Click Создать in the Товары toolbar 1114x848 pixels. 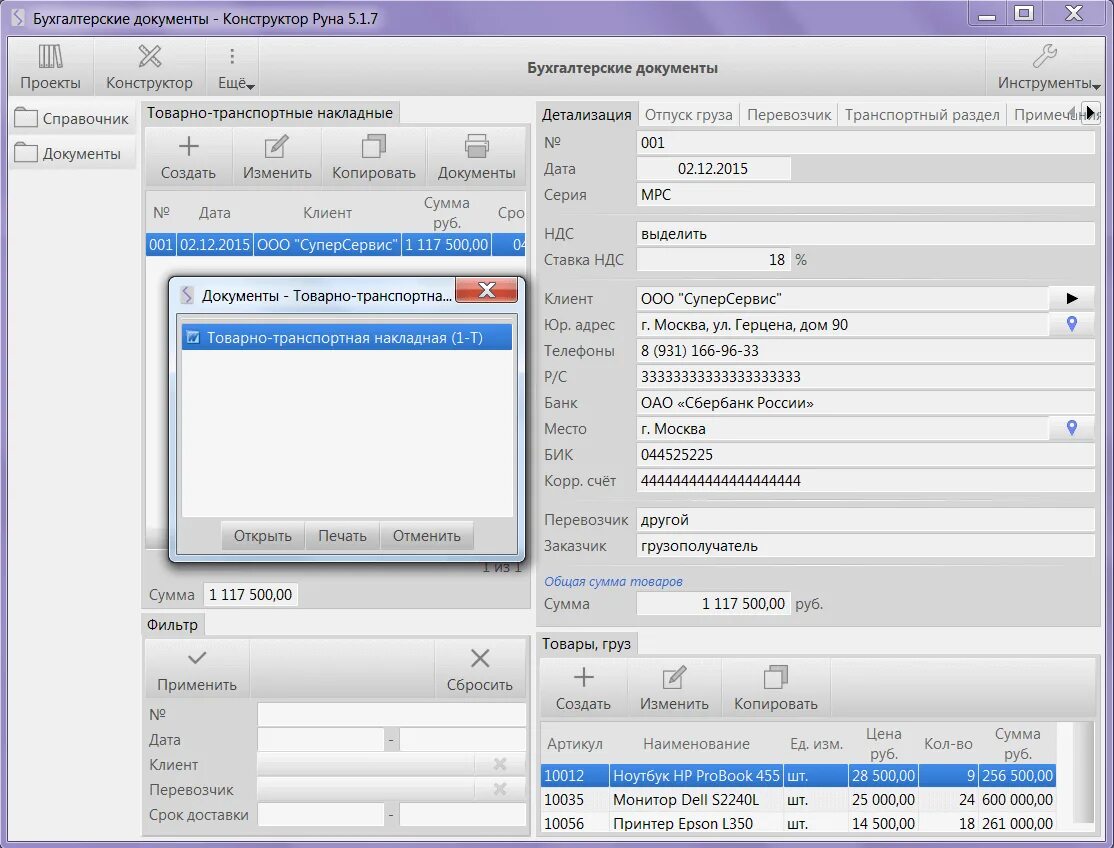(x=583, y=689)
